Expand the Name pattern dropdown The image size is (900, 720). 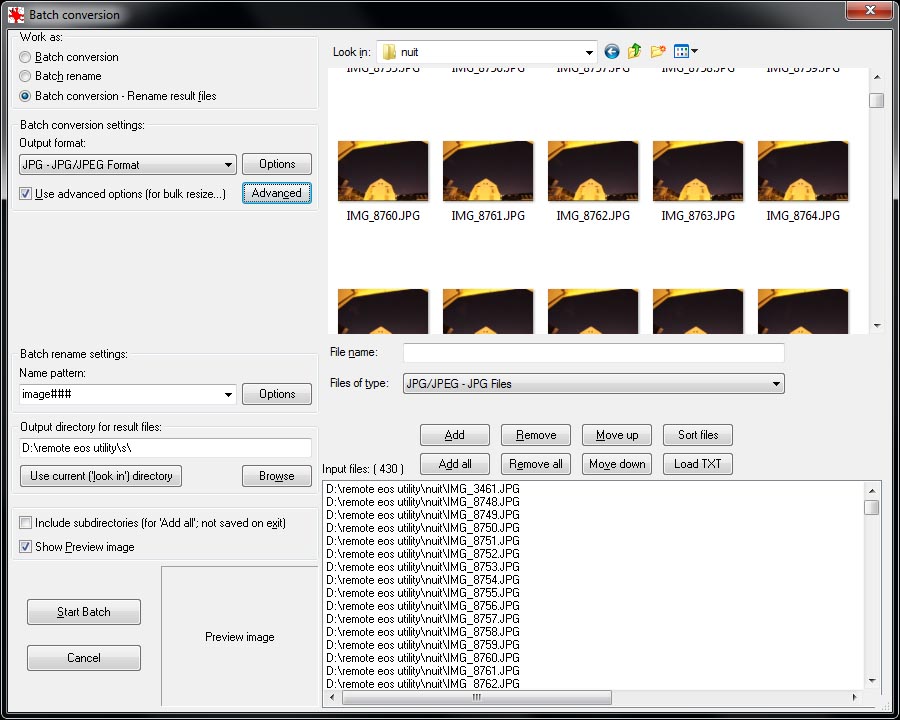tap(228, 395)
